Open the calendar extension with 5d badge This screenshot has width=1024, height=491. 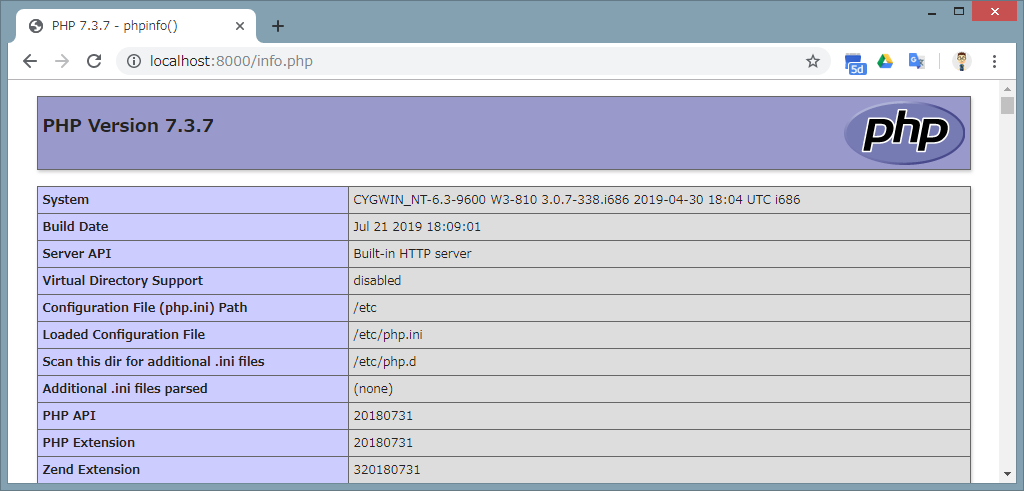click(855, 62)
